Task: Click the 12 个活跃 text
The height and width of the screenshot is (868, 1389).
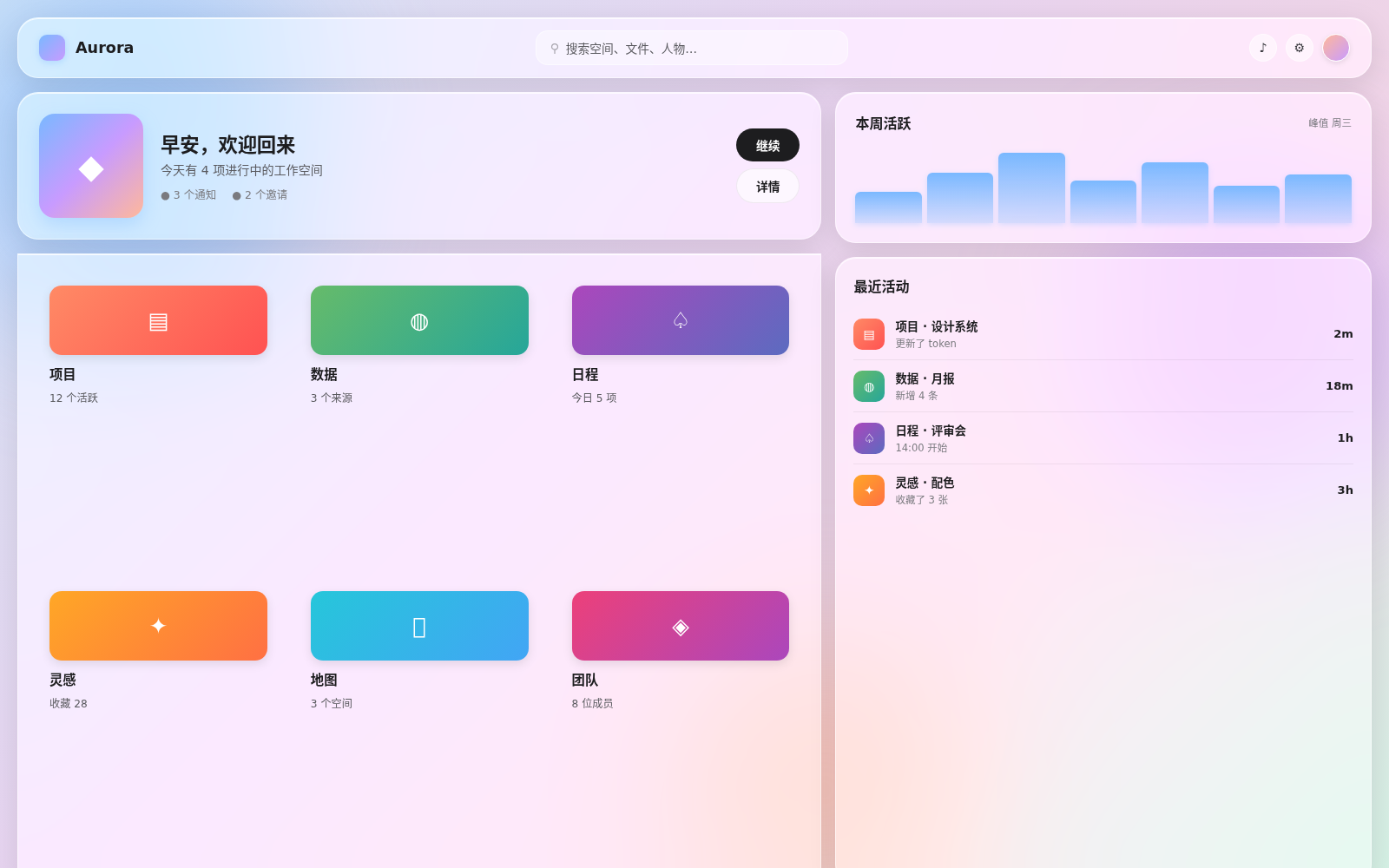Action: (x=74, y=398)
